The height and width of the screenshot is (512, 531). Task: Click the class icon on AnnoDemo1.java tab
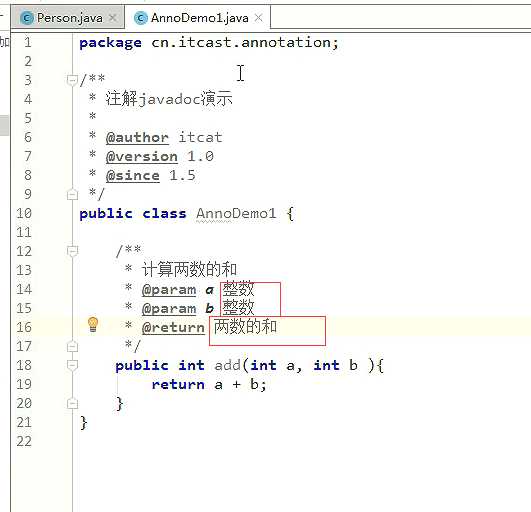point(141,18)
